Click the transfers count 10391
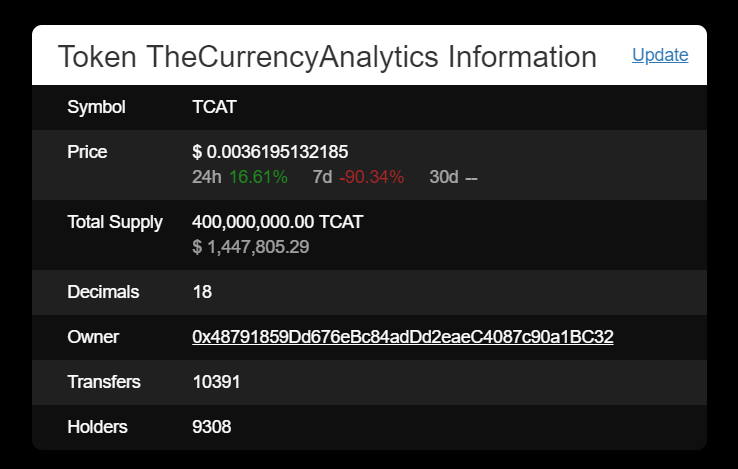Viewport: 738px width, 469px height. 216,382
